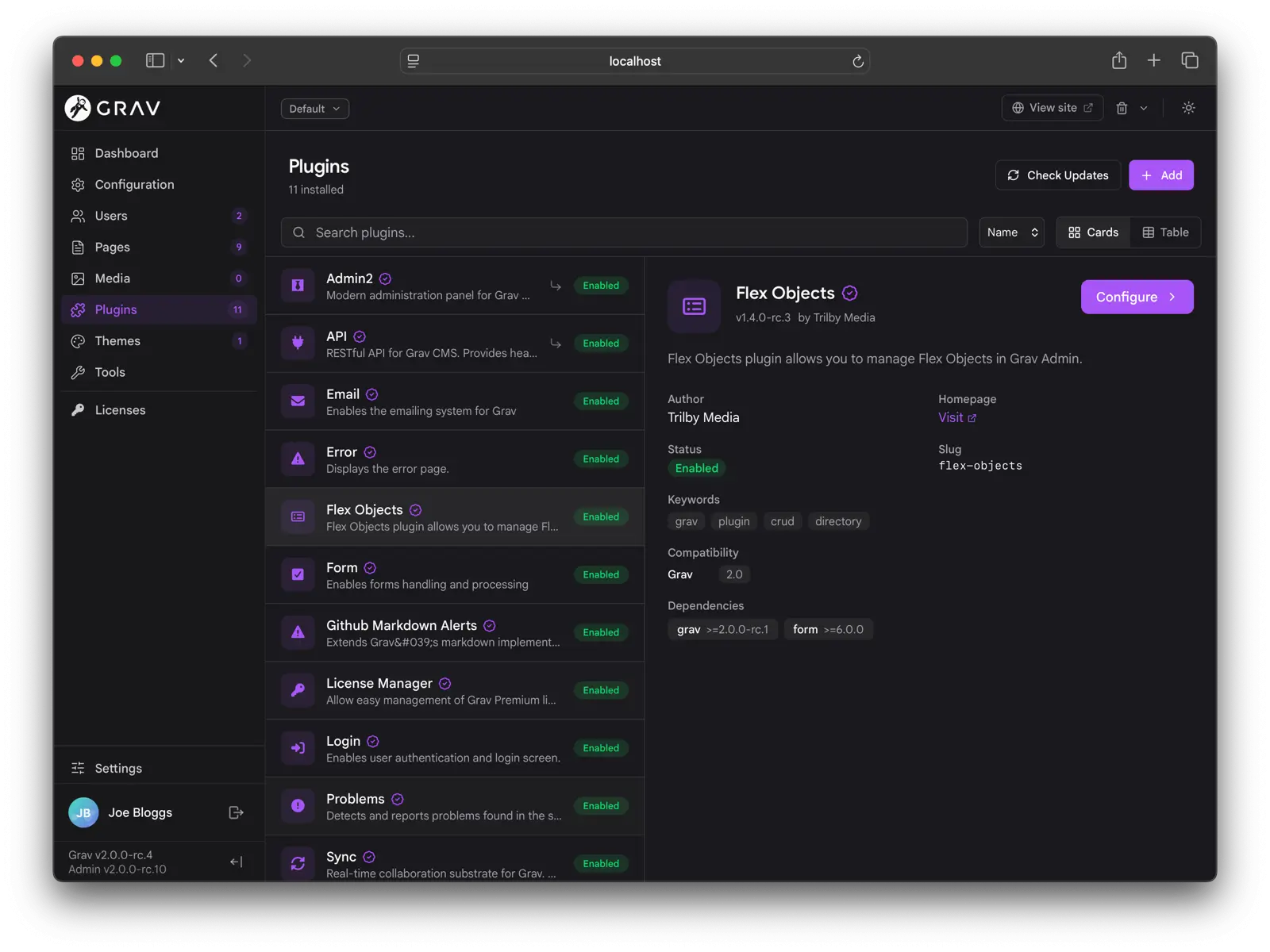The height and width of the screenshot is (952, 1270).
Task: Click the License Manager key icon
Action: coord(298,691)
